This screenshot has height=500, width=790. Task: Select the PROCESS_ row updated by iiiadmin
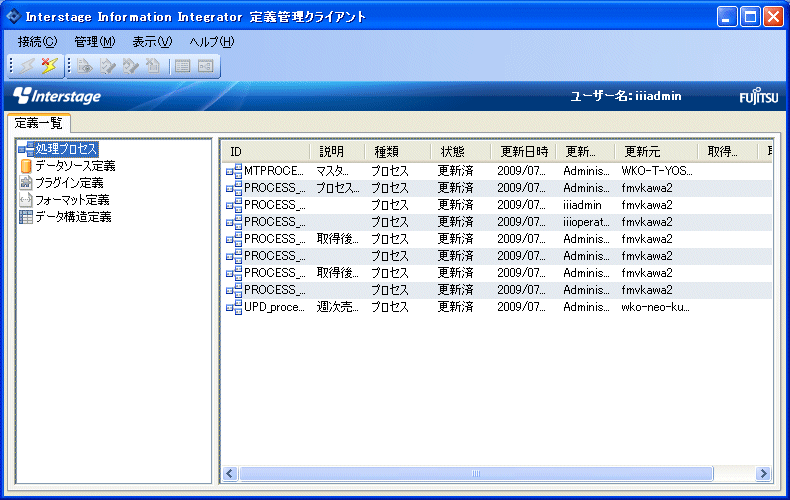497,205
